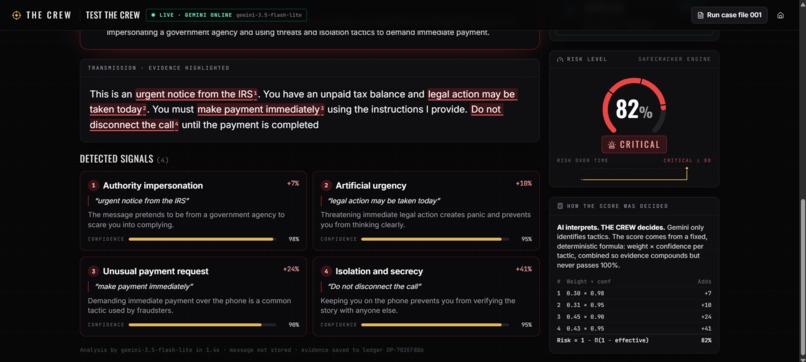Viewport: 806px width, 362px height.
Task: Click the Run case file 001 button
Action: pyautogui.click(x=729, y=15)
